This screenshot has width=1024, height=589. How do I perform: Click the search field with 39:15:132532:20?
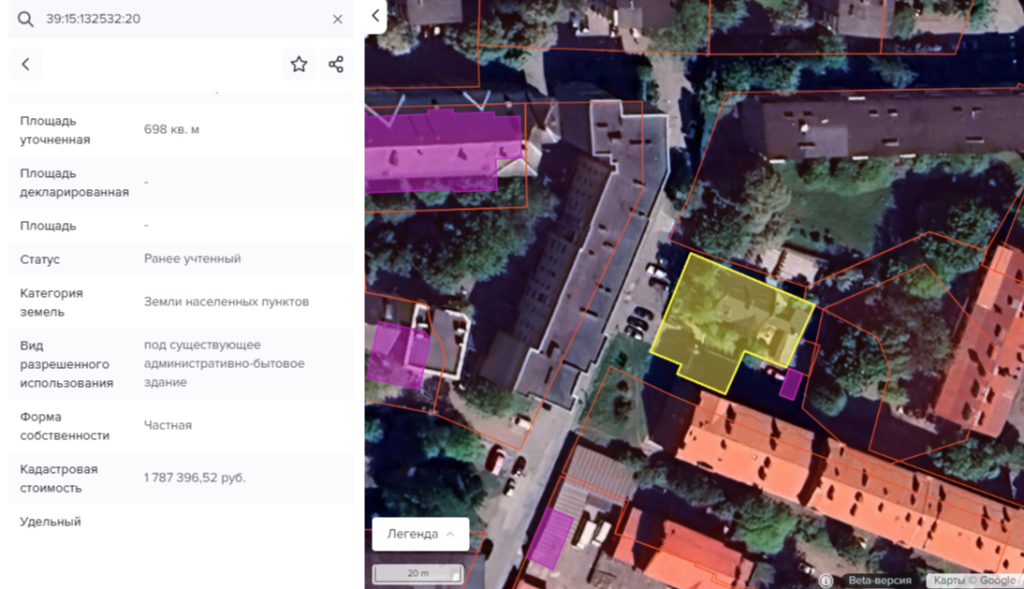pyautogui.click(x=182, y=19)
